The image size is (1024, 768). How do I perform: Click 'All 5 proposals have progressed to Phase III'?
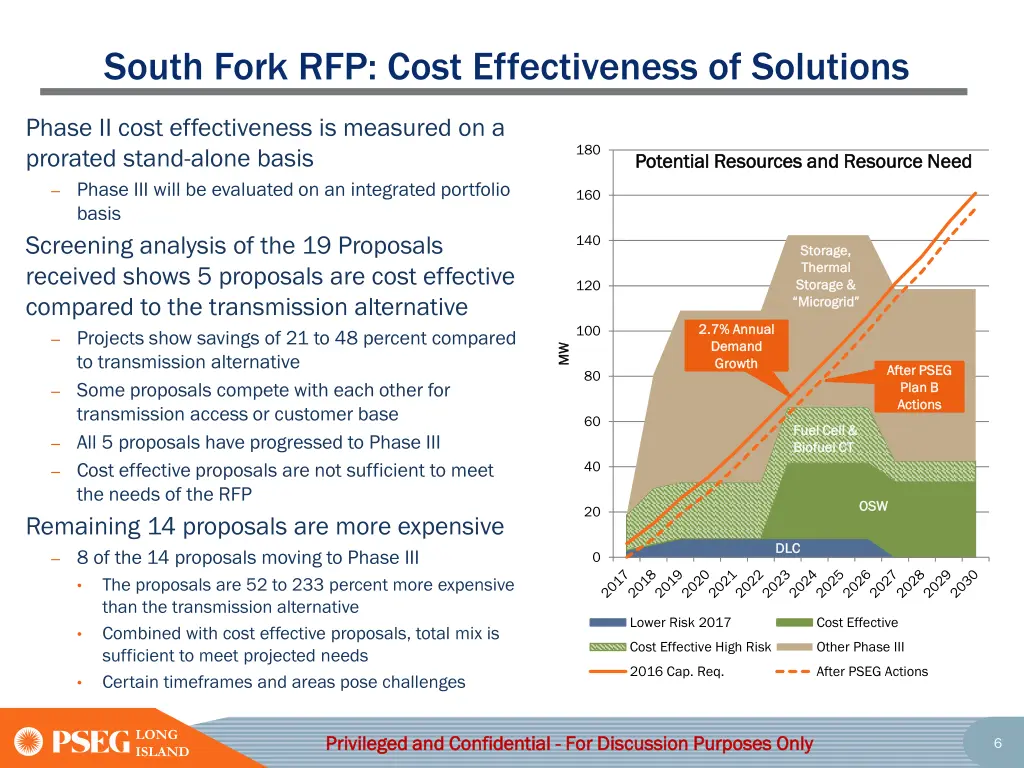258,443
